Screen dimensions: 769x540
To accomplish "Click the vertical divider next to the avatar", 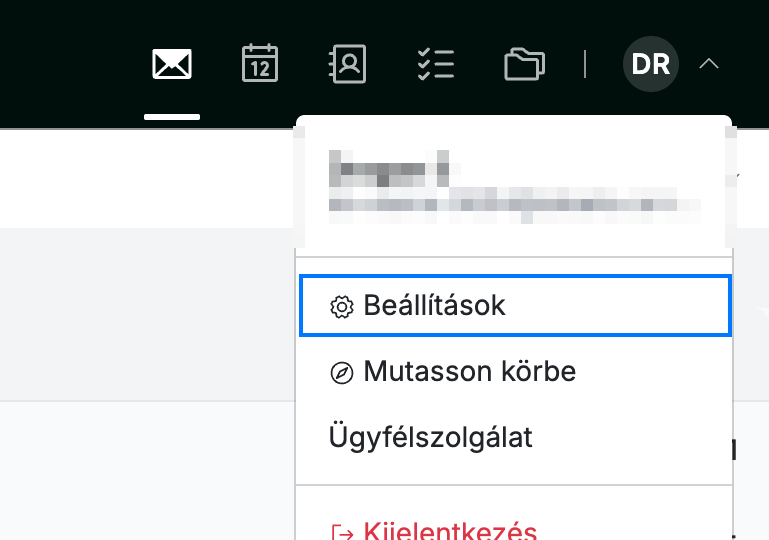I will (585, 64).
